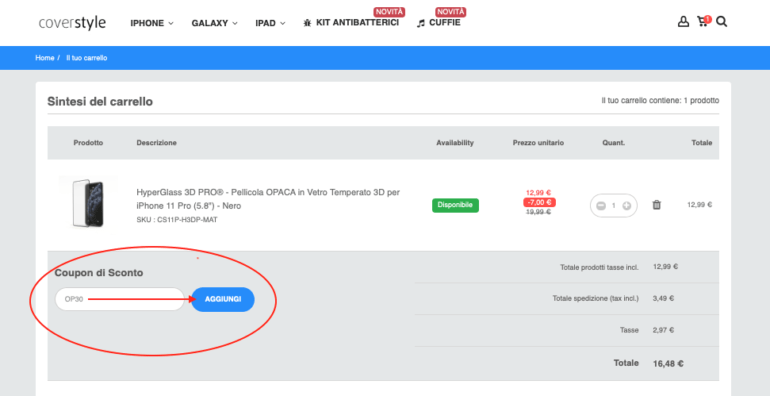Click the quantity value field in the stepper
The height and width of the screenshot is (396, 770).
pyautogui.click(x=613, y=206)
